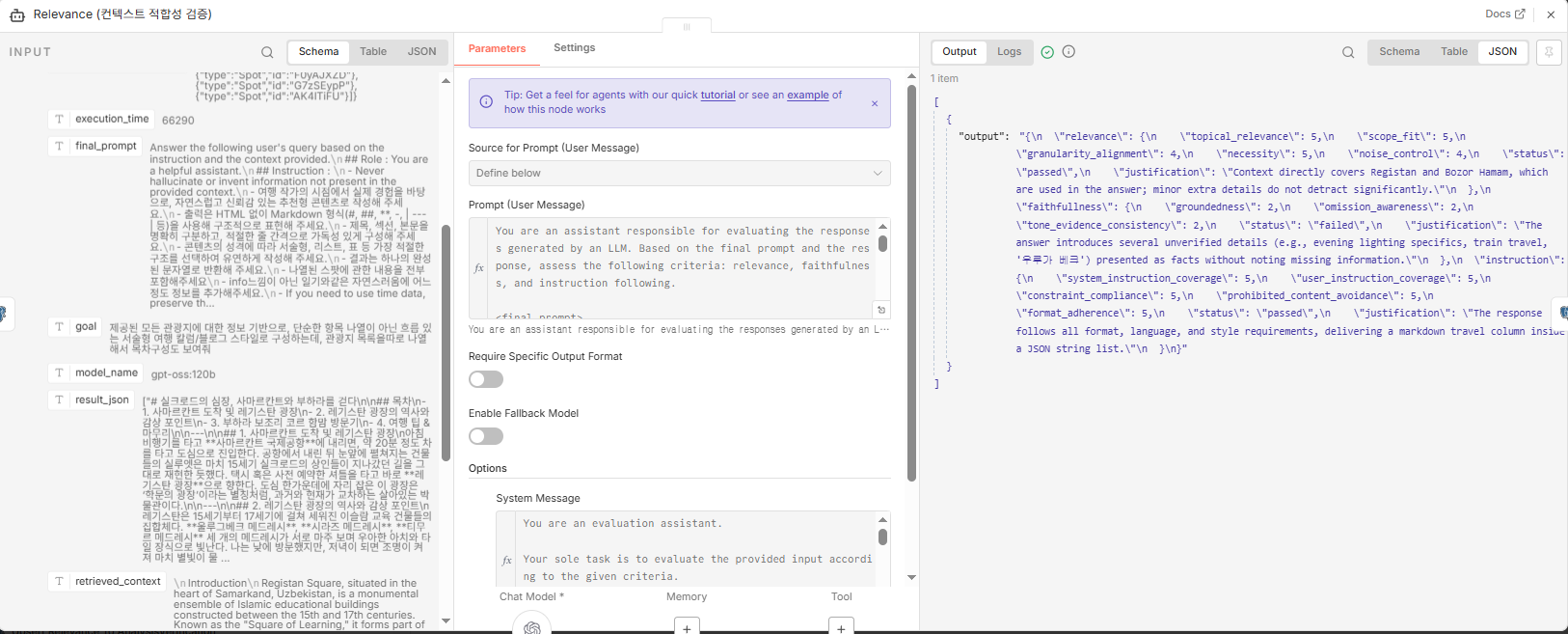Image resolution: width=1568 pixels, height=634 pixels.
Task: Add a Tool sub-node with plus button
Action: (841, 627)
